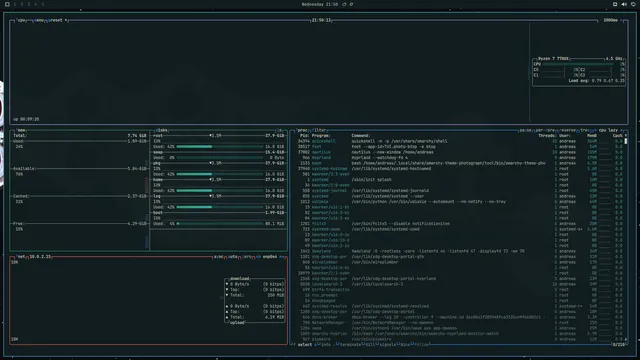Toggle per-core in proc header

(x=545, y=130)
